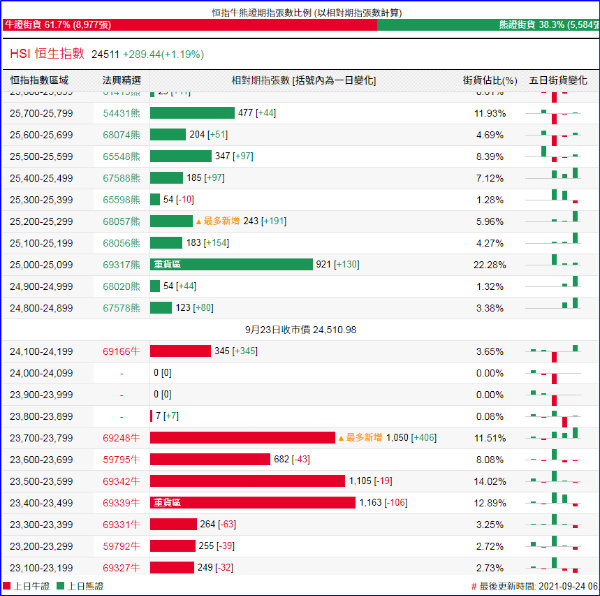Viewport: 600px width, 596px height.
Task: Open warrant link 59792牛
Action: coord(121,546)
